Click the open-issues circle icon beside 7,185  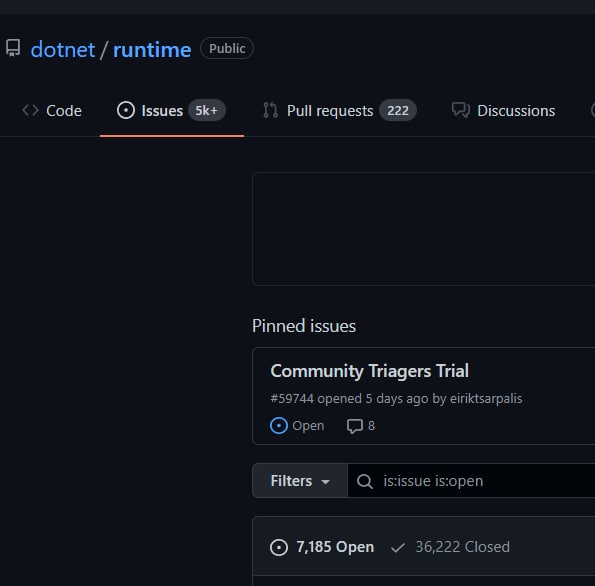pos(279,547)
